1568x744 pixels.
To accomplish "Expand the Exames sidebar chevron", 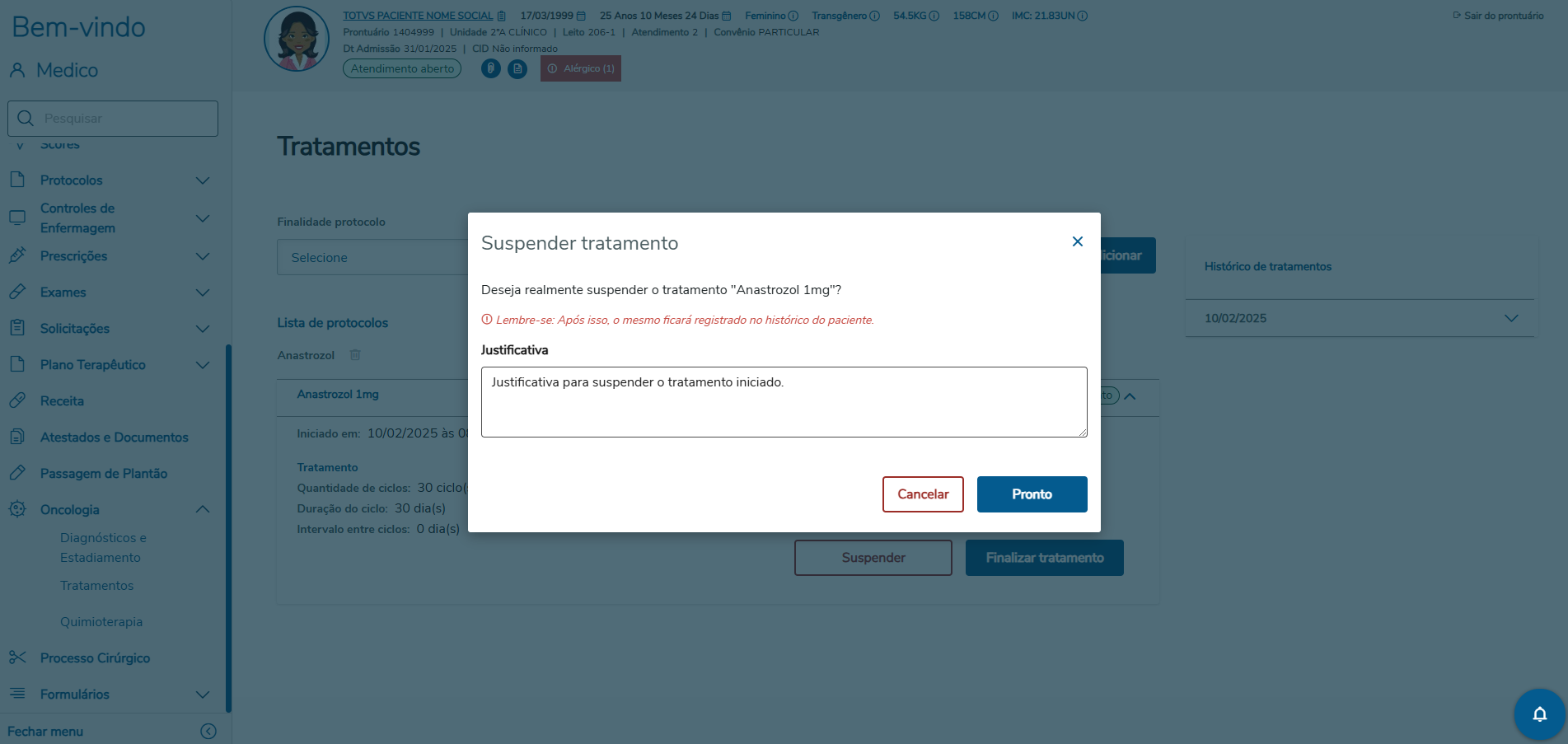I will 203,292.
